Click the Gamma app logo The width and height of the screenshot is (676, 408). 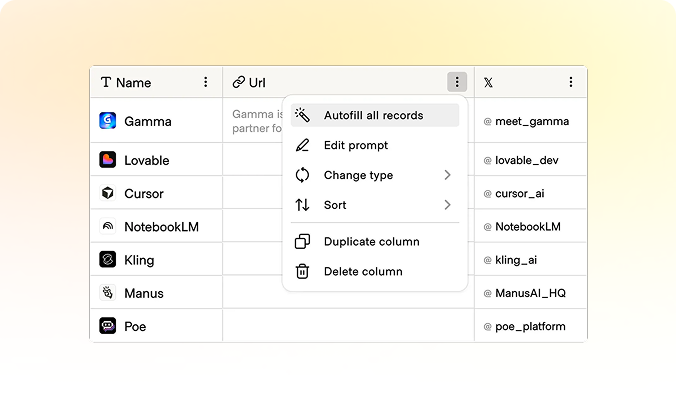108,121
